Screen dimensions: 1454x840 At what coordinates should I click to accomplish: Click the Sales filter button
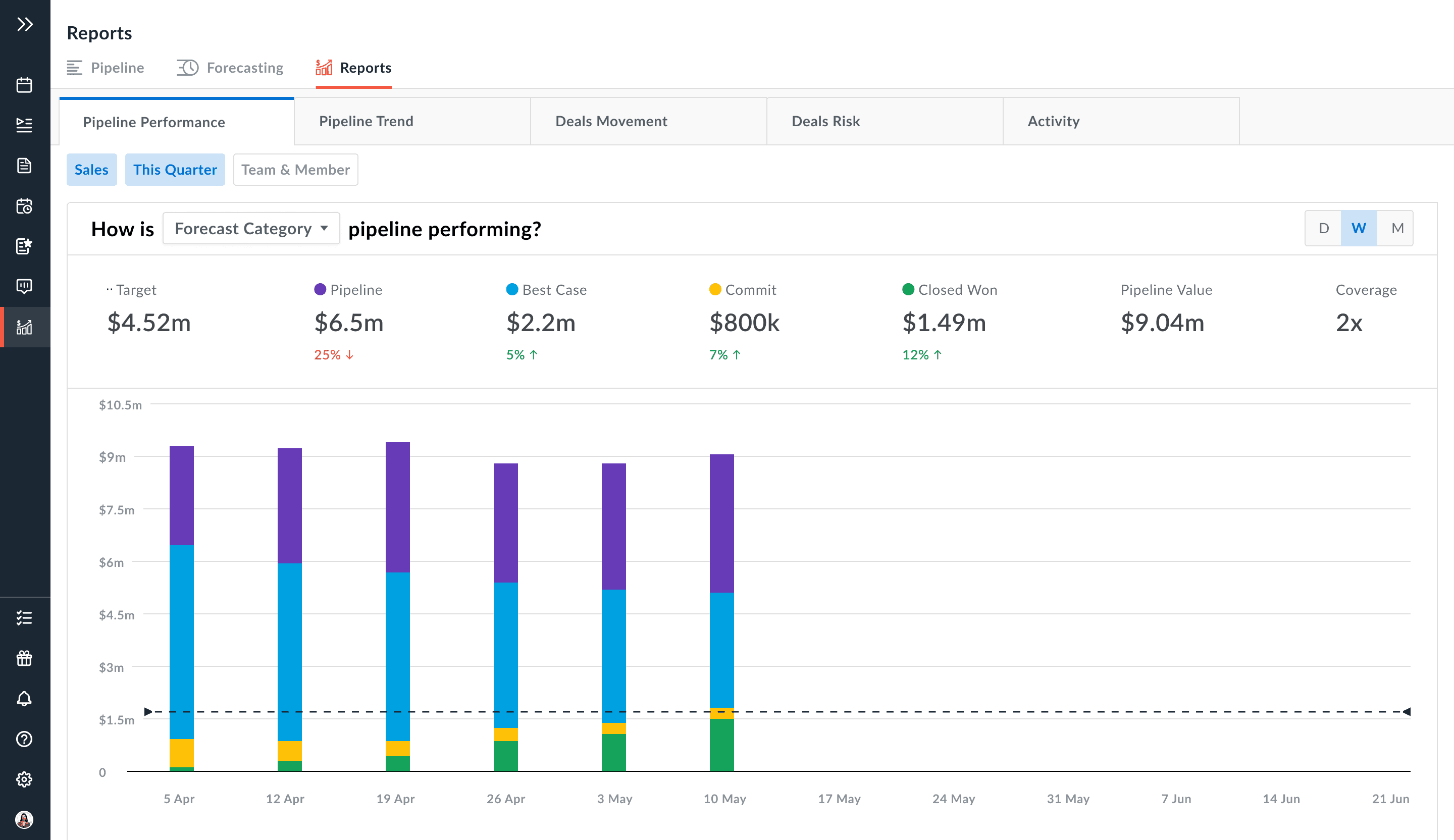point(91,170)
